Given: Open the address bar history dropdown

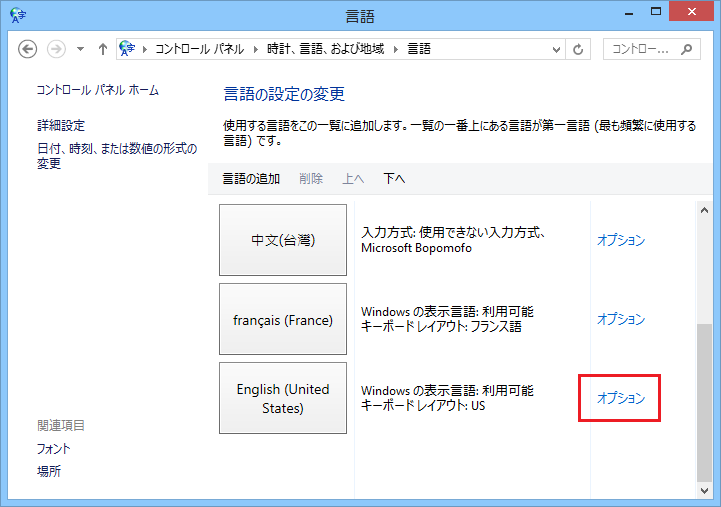Looking at the screenshot, I should 554,49.
